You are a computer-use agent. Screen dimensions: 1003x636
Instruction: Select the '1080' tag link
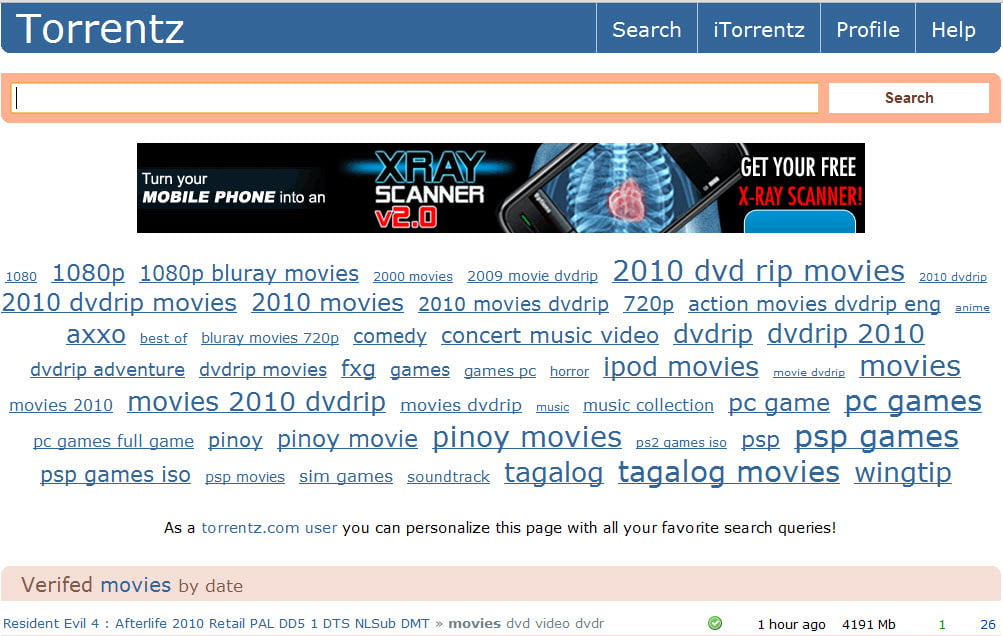pyautogui.click(x=21, y=276)
